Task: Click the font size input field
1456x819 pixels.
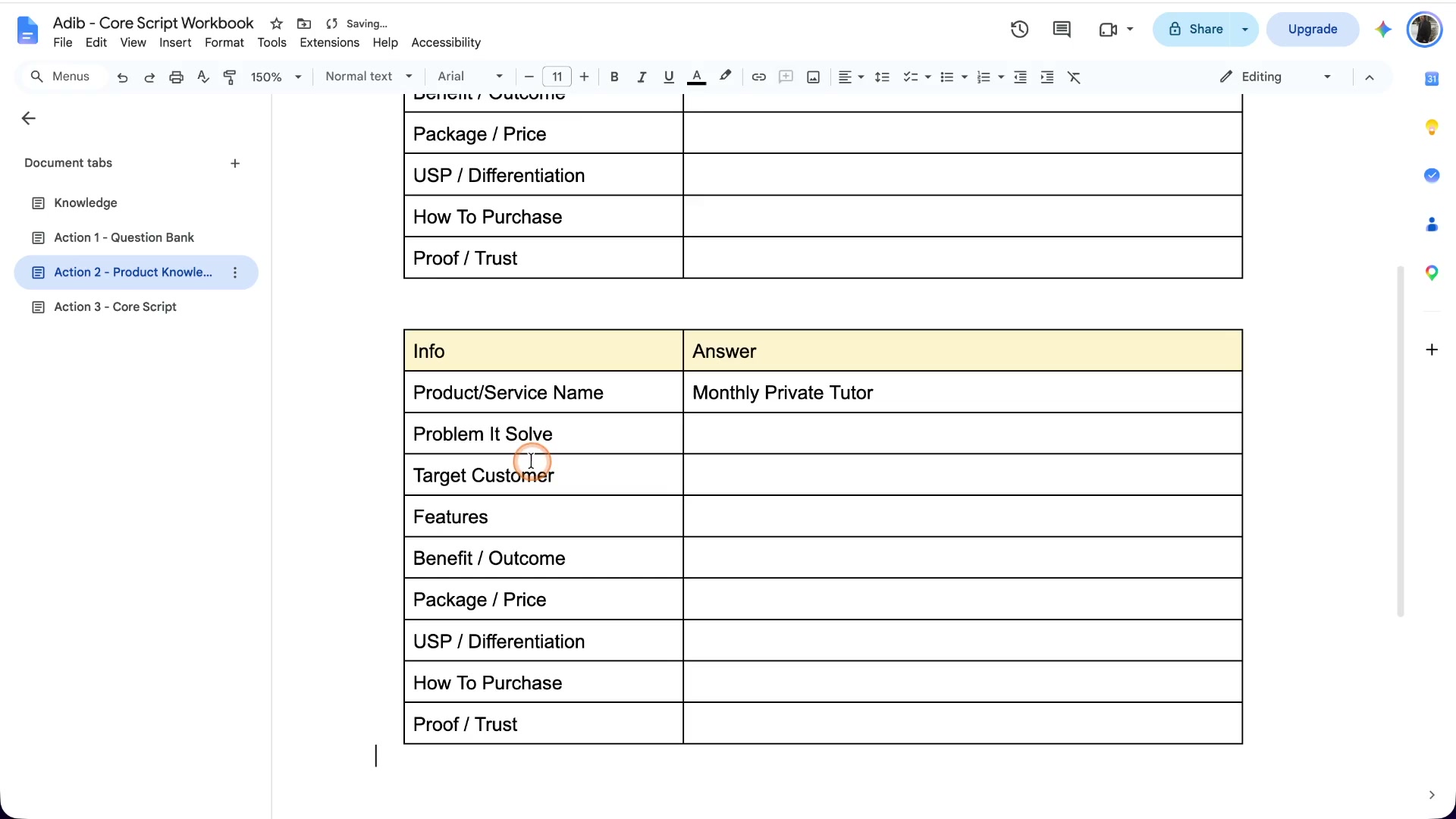Action: 557,77
